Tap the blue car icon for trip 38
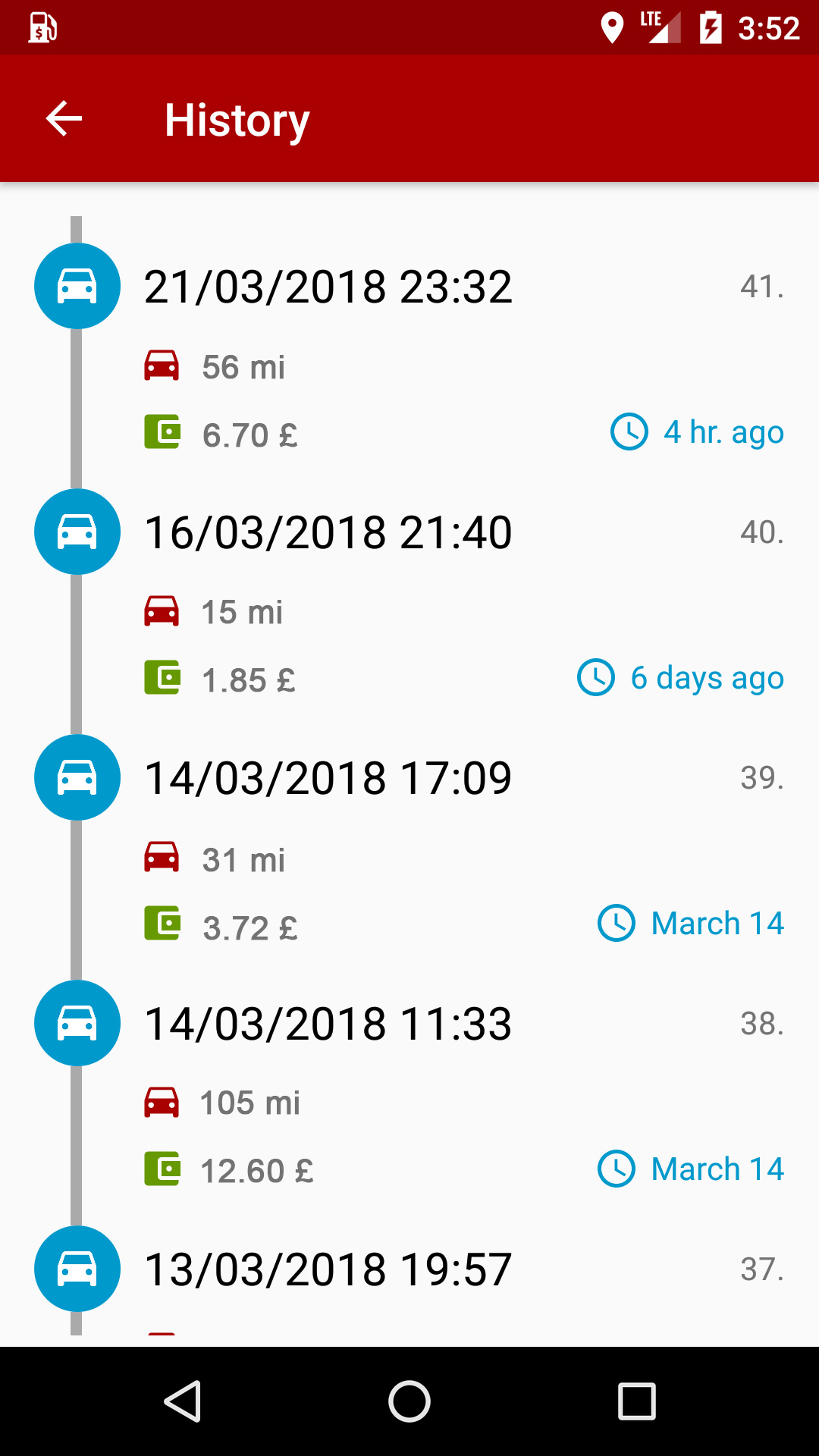 click(x=77, y=1023)
